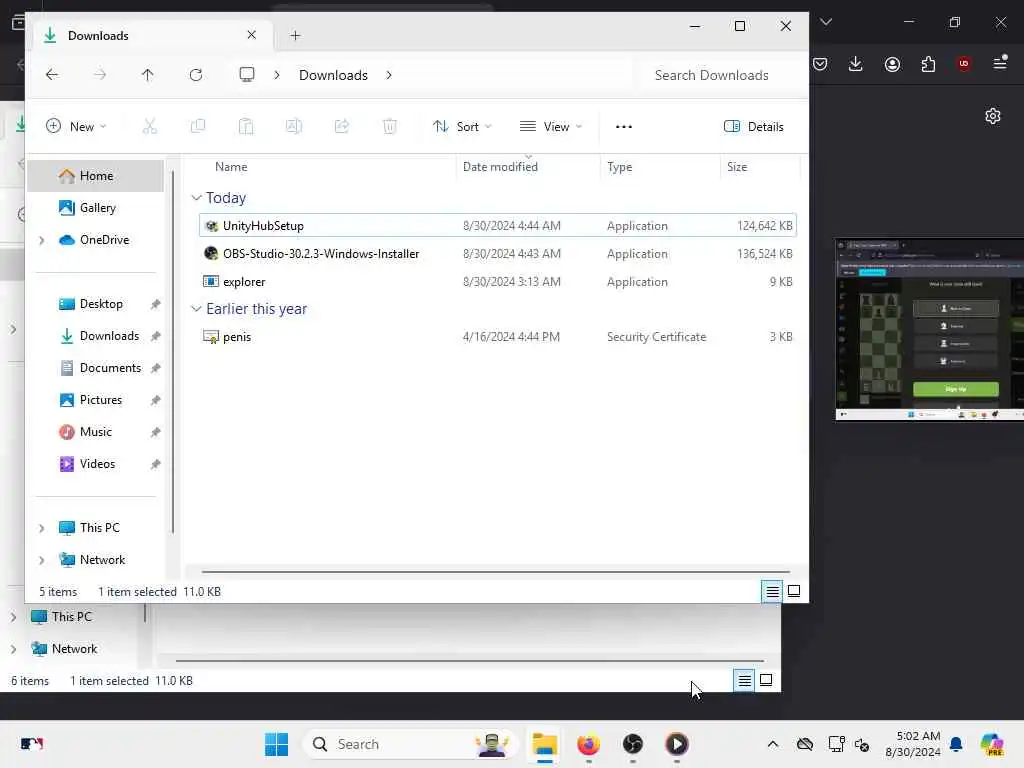Click the Delete trash icon

click(390, 127)
